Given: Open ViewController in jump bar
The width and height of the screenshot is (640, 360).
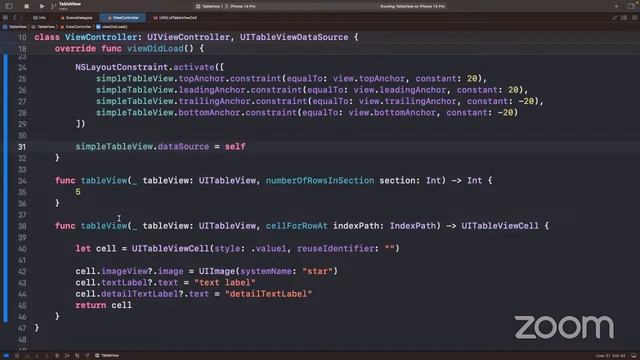Looking at the screenshot, I should coord(76,27).
